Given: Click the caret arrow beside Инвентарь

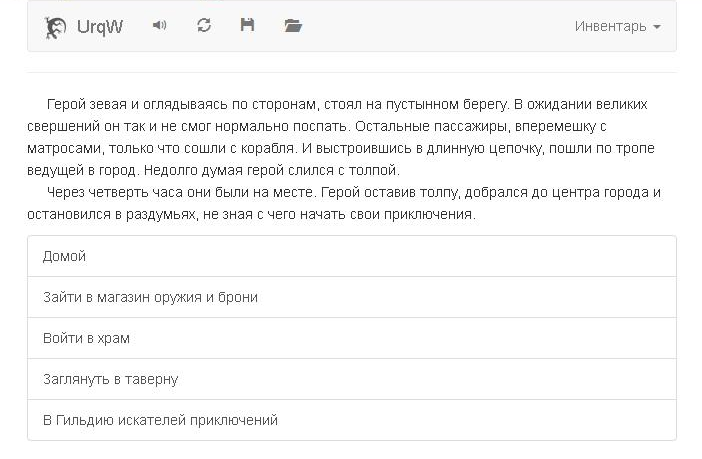Looking at the screenshot, I should (657, 27).
